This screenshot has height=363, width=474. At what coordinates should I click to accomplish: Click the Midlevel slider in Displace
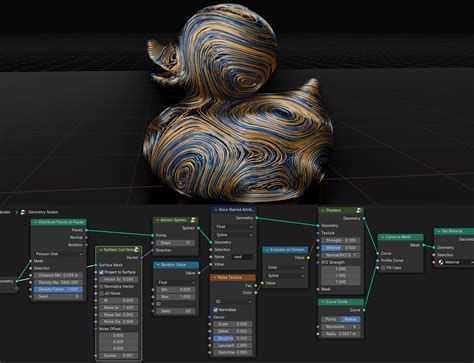341,248
